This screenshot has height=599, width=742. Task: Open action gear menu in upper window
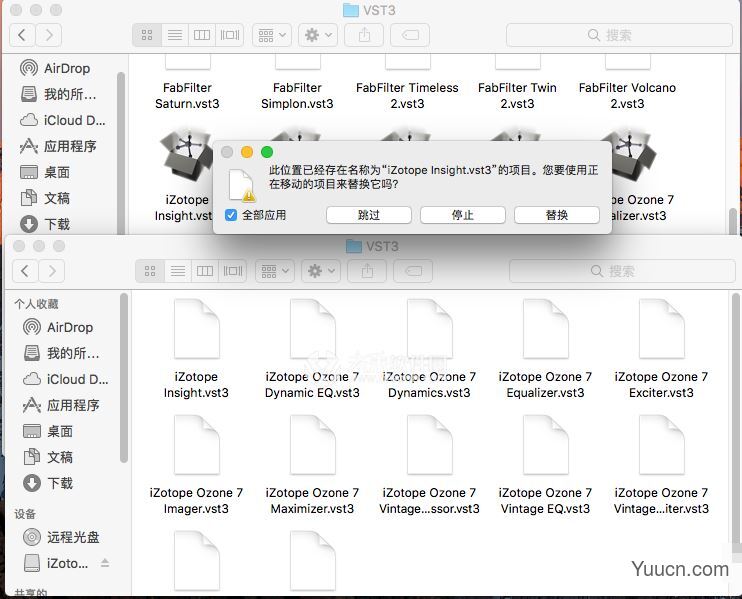tap(318, 35)
